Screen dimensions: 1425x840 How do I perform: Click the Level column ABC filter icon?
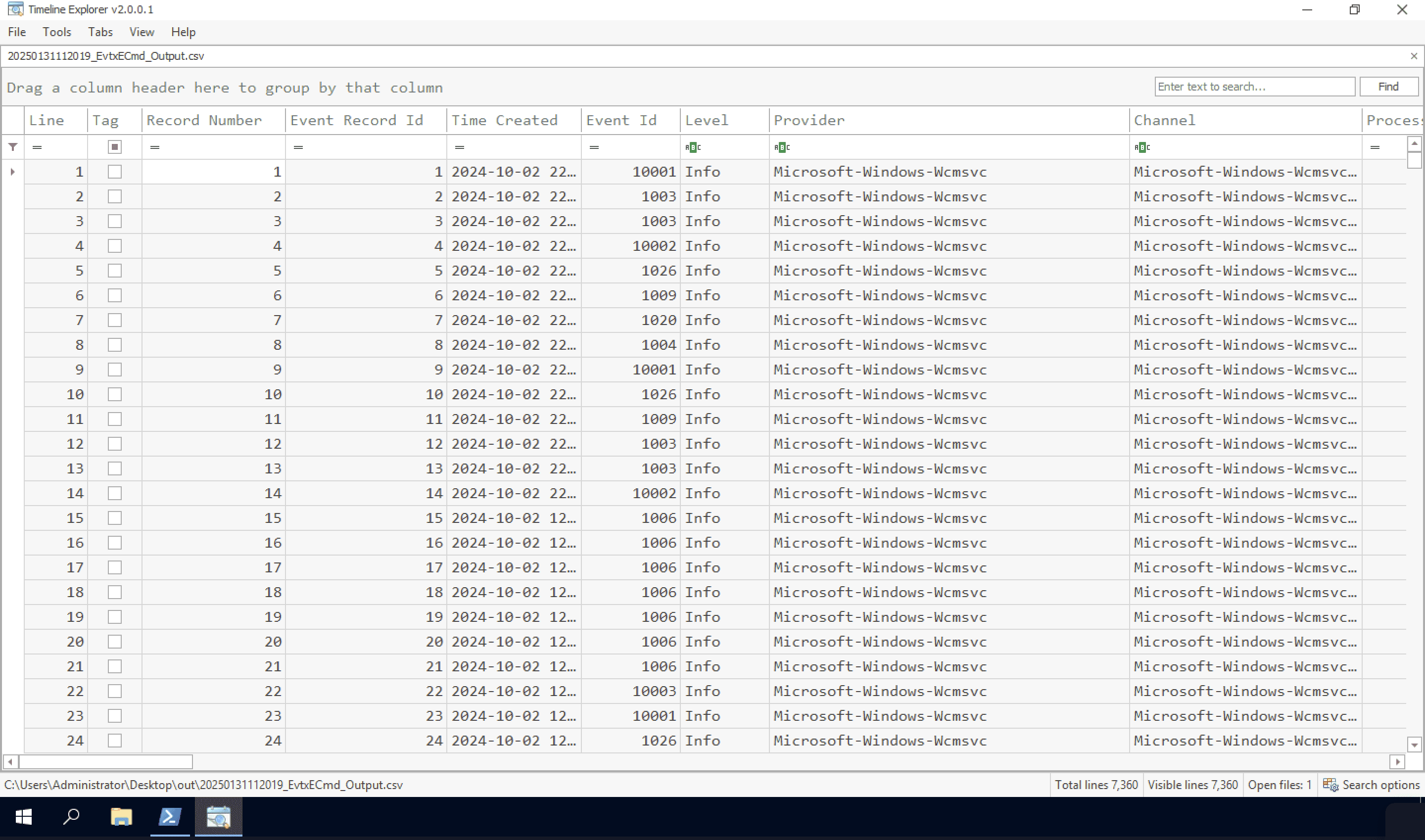[x=692, y=147]
